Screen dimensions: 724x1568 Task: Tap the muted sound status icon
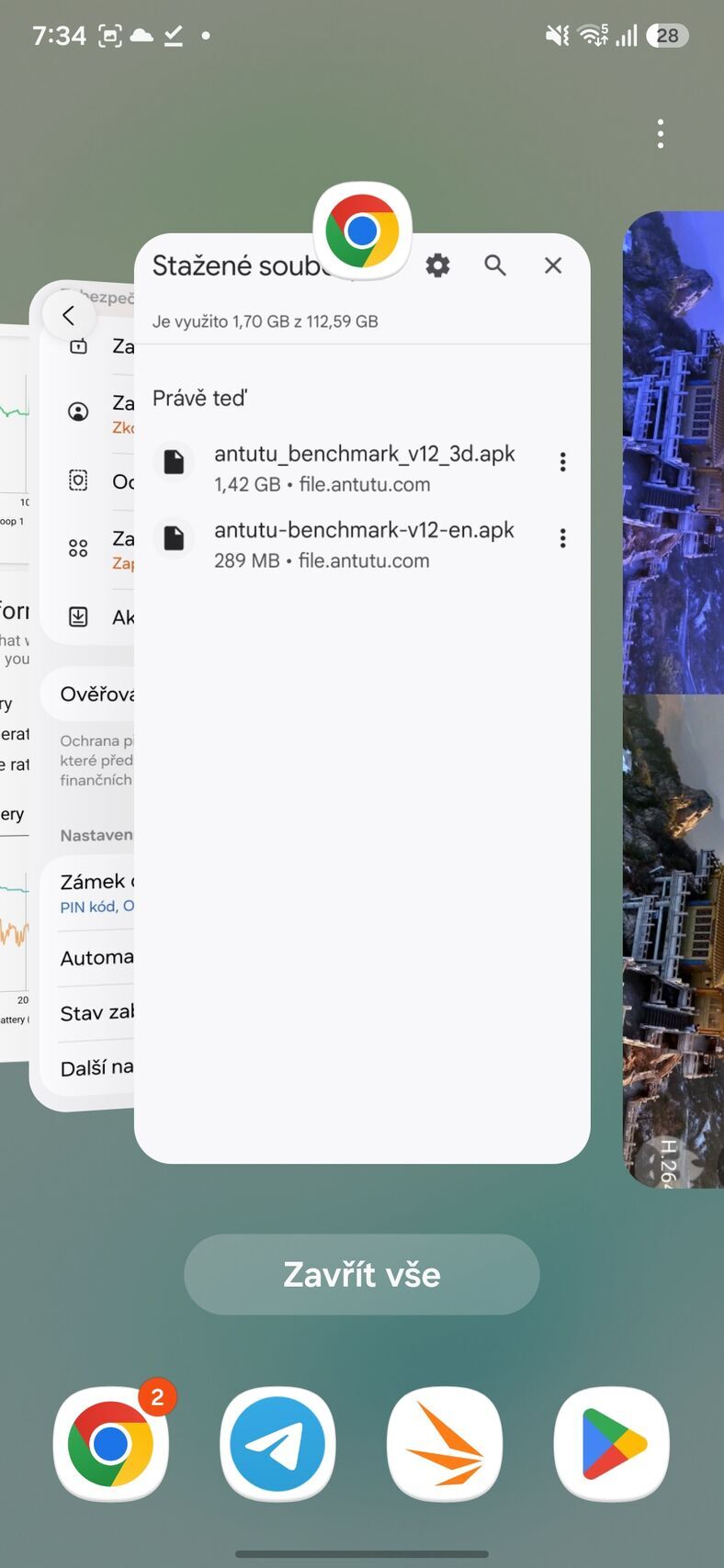[x=557, y=36]
